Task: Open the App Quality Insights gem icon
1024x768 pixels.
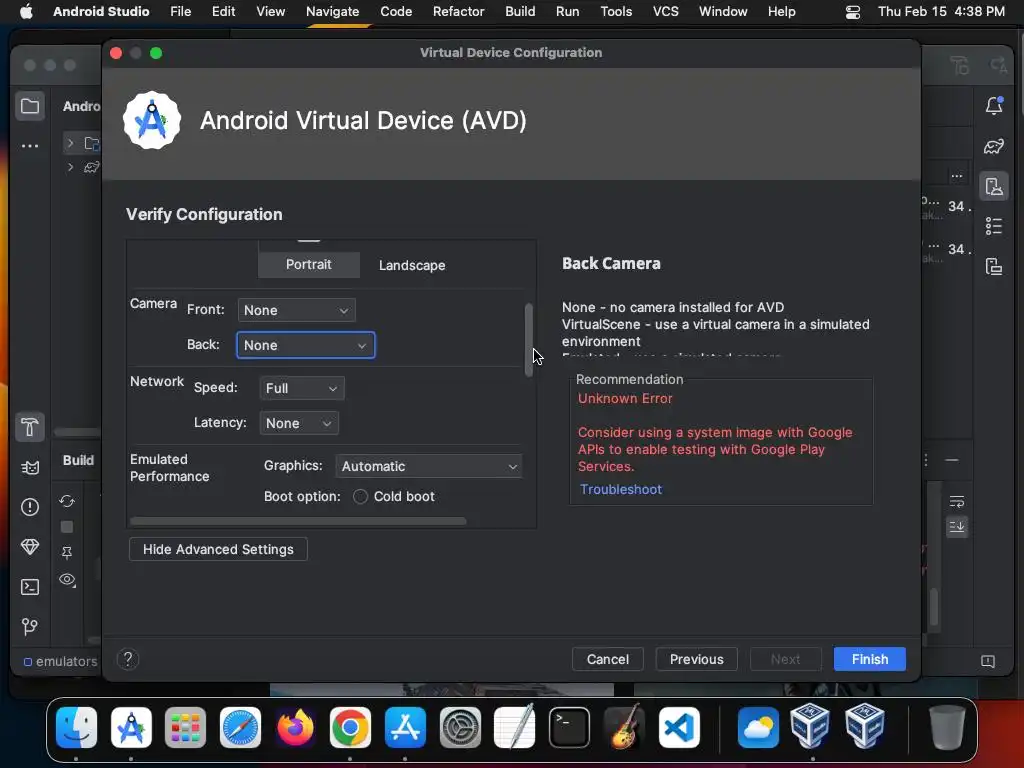Action: [x=30, y=547]
